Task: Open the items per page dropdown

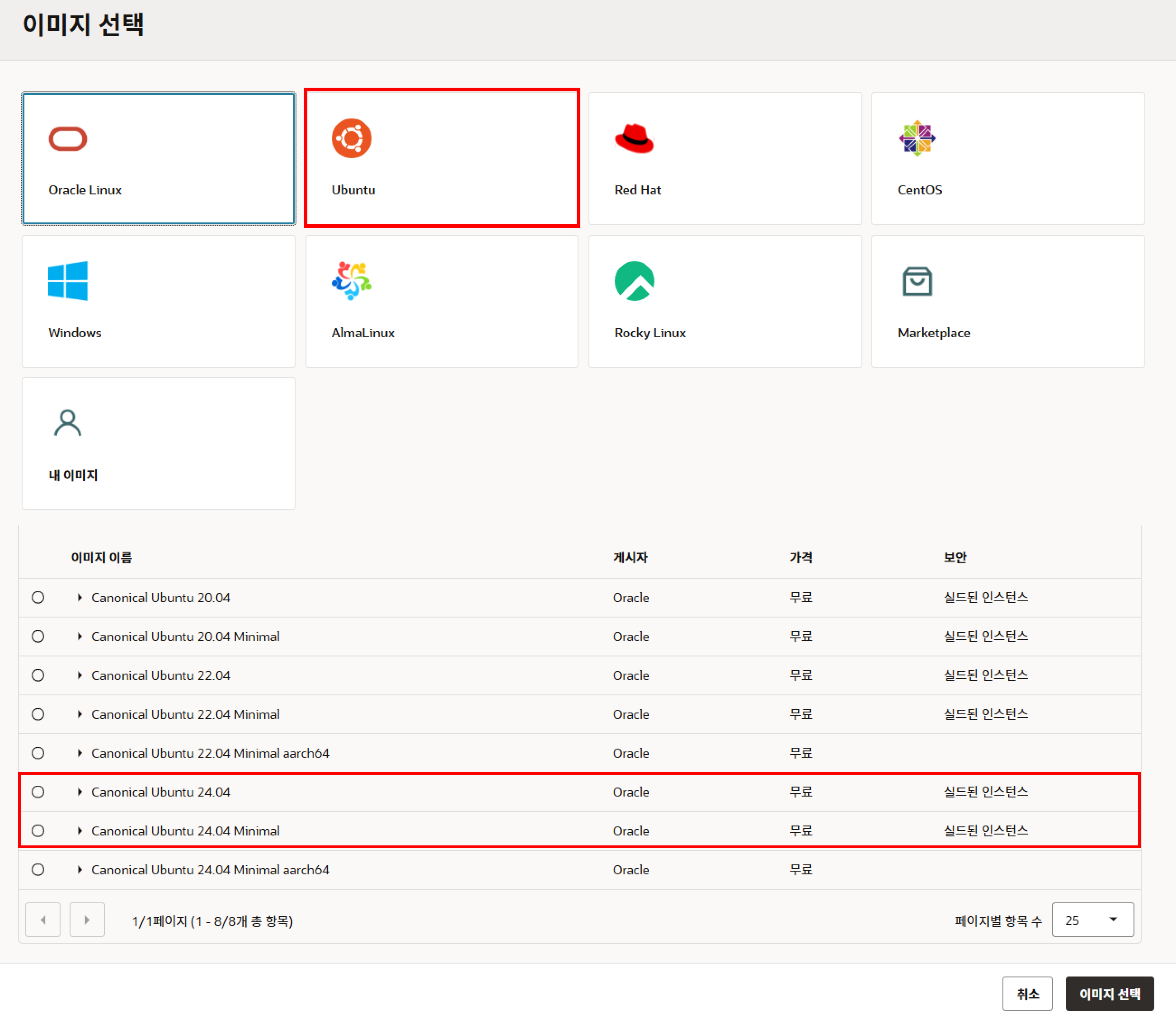Action: 1092,920
